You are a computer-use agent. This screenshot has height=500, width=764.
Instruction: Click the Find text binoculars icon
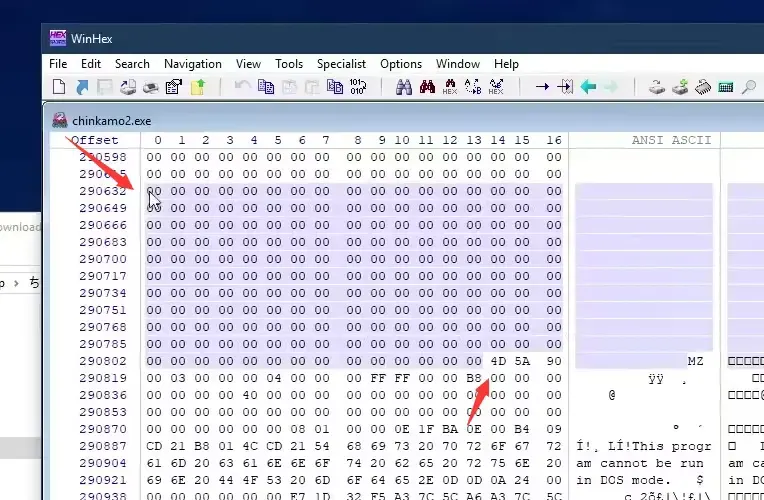pyautogui.click(x=403, y=87)
